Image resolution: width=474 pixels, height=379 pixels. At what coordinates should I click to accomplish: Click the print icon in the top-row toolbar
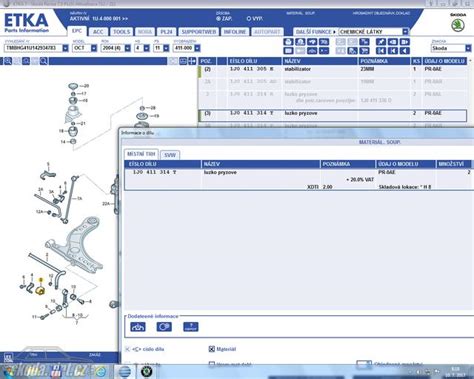coord(289,42)
